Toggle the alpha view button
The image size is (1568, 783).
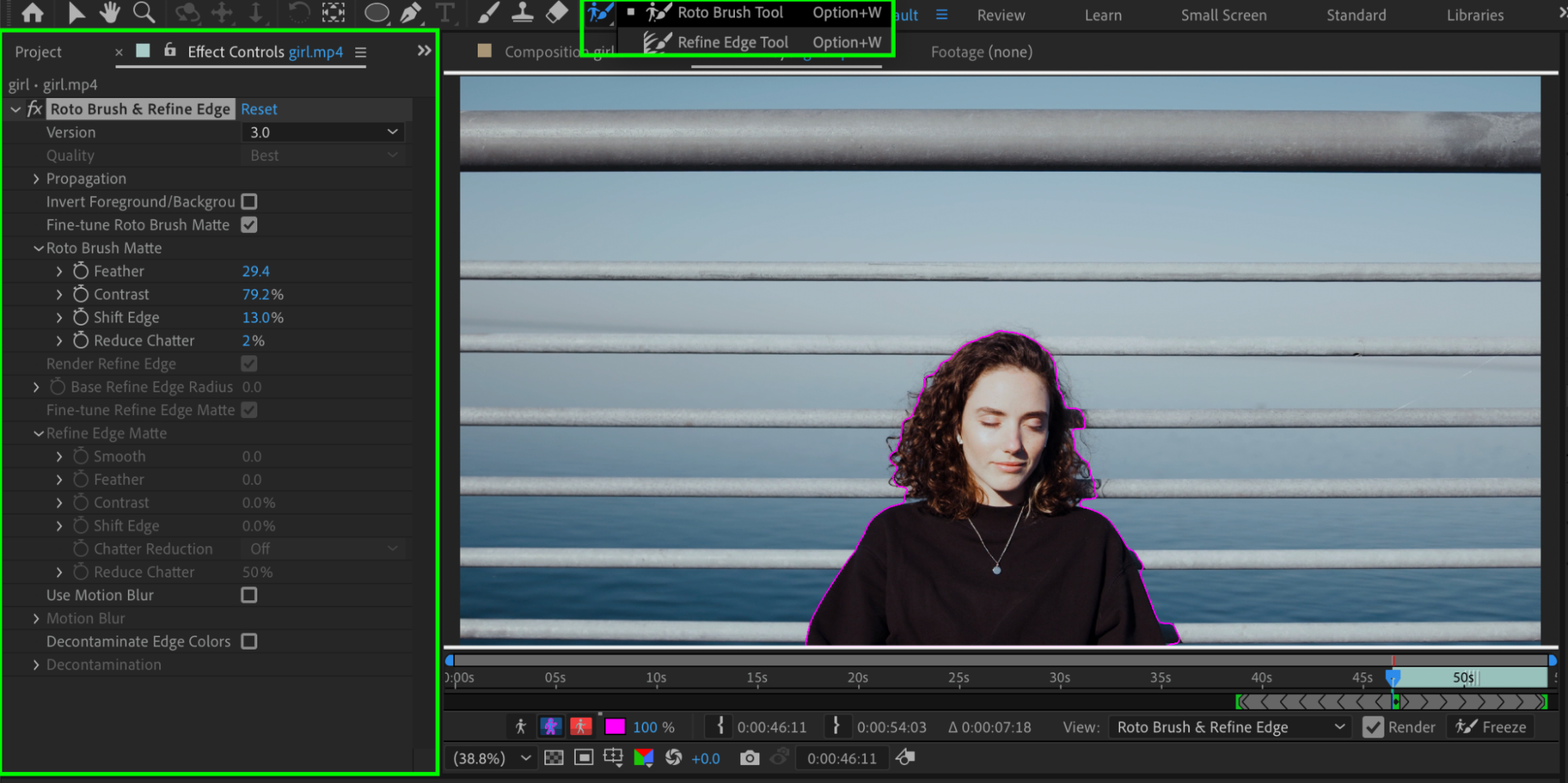pos(520,727)
